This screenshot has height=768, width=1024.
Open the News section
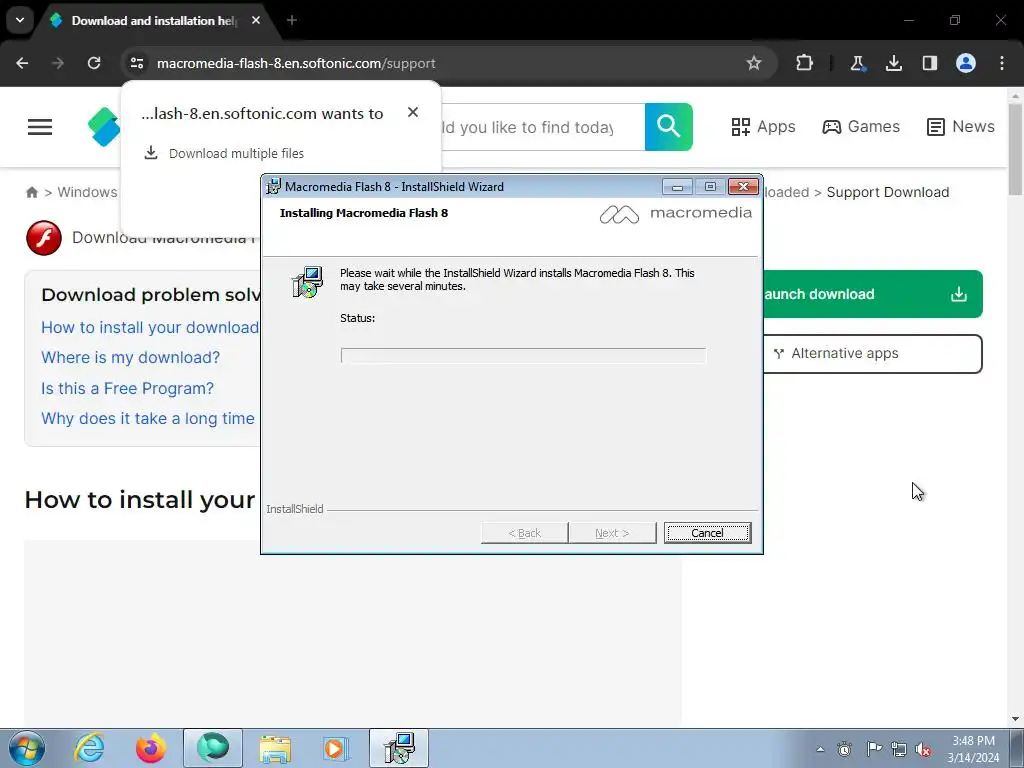(x=961, y=127)
